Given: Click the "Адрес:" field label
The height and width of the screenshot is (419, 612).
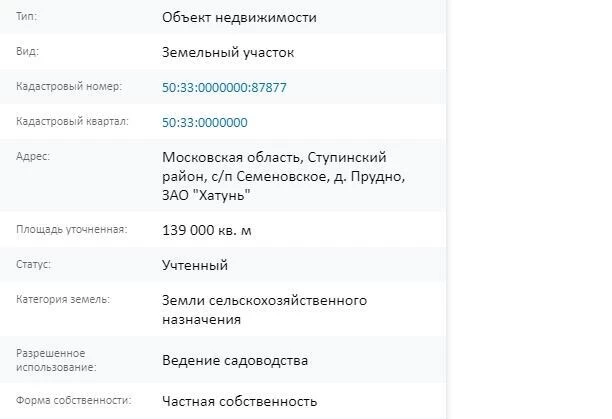Looking at the screenshot, I should (33, 156).
